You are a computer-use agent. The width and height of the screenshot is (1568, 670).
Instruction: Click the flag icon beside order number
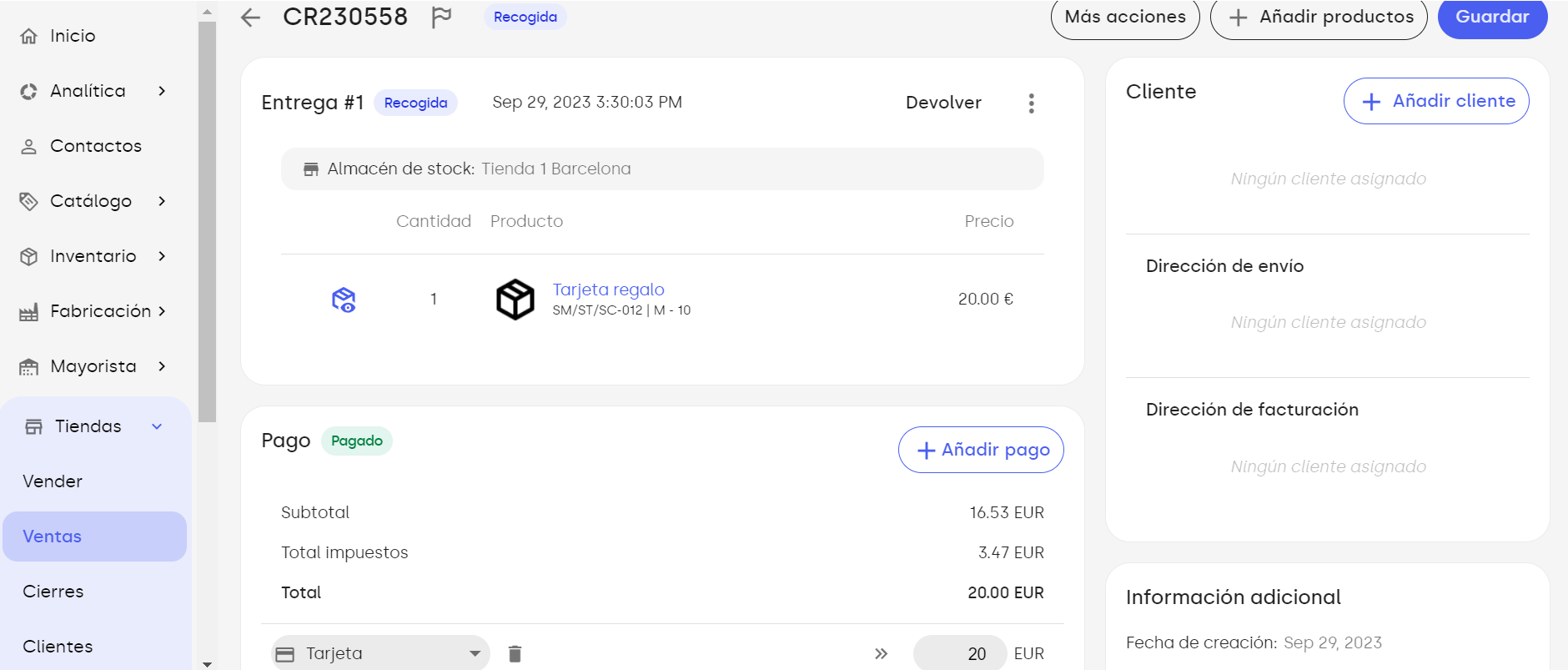tap(441, 17)
